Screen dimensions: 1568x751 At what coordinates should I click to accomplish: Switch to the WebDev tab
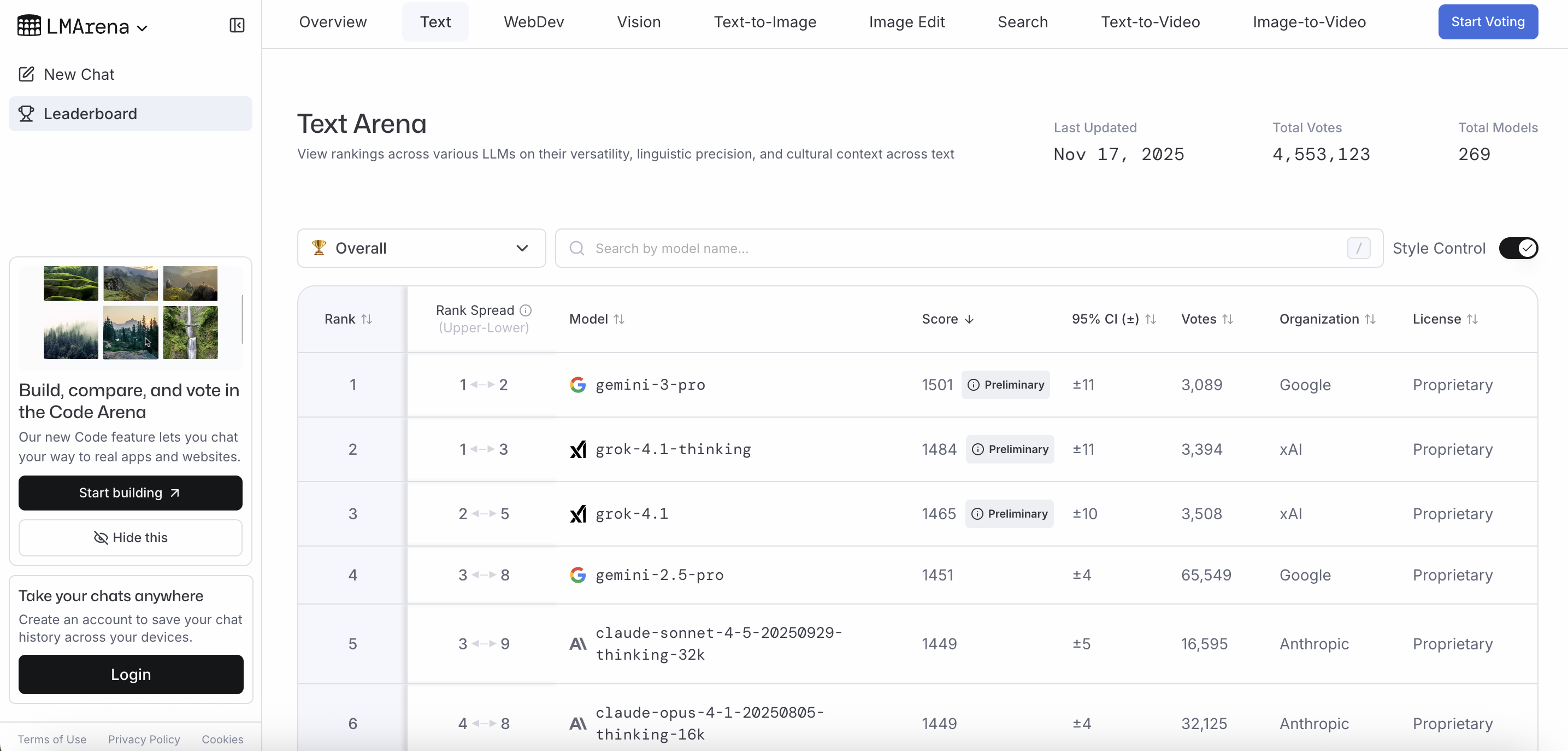[533, 22]
